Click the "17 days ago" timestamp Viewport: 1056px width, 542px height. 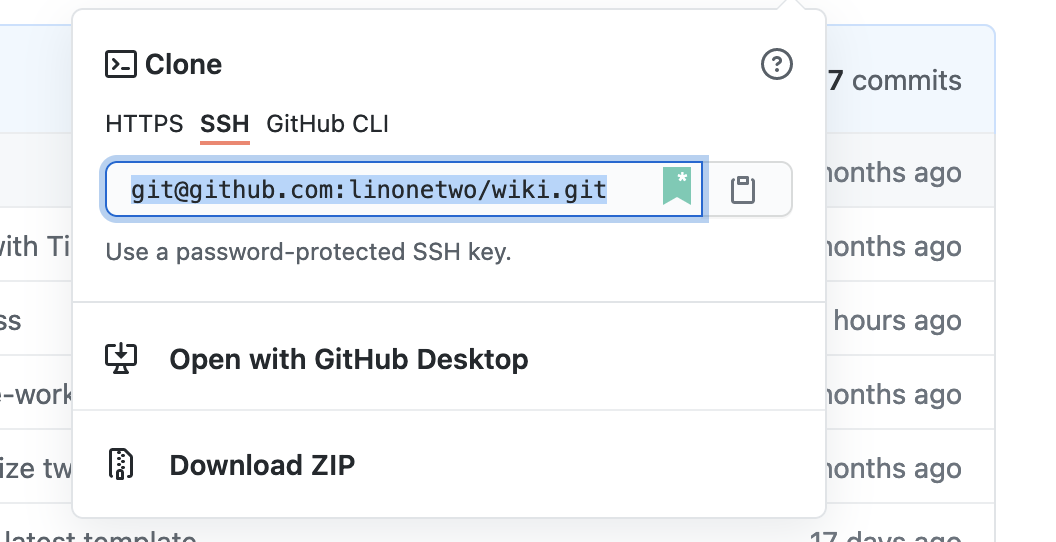tap(885, 537)
